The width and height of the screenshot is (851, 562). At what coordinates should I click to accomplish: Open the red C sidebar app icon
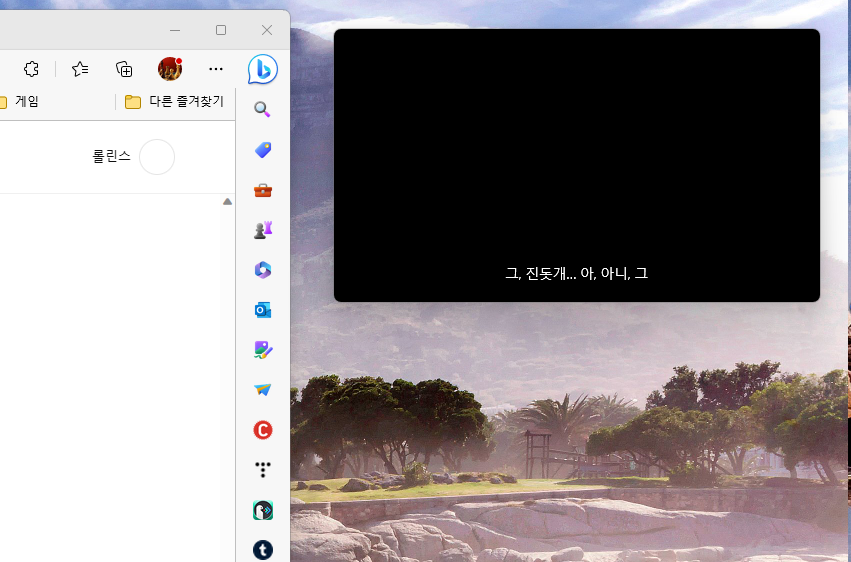click(x=263, y=430)
